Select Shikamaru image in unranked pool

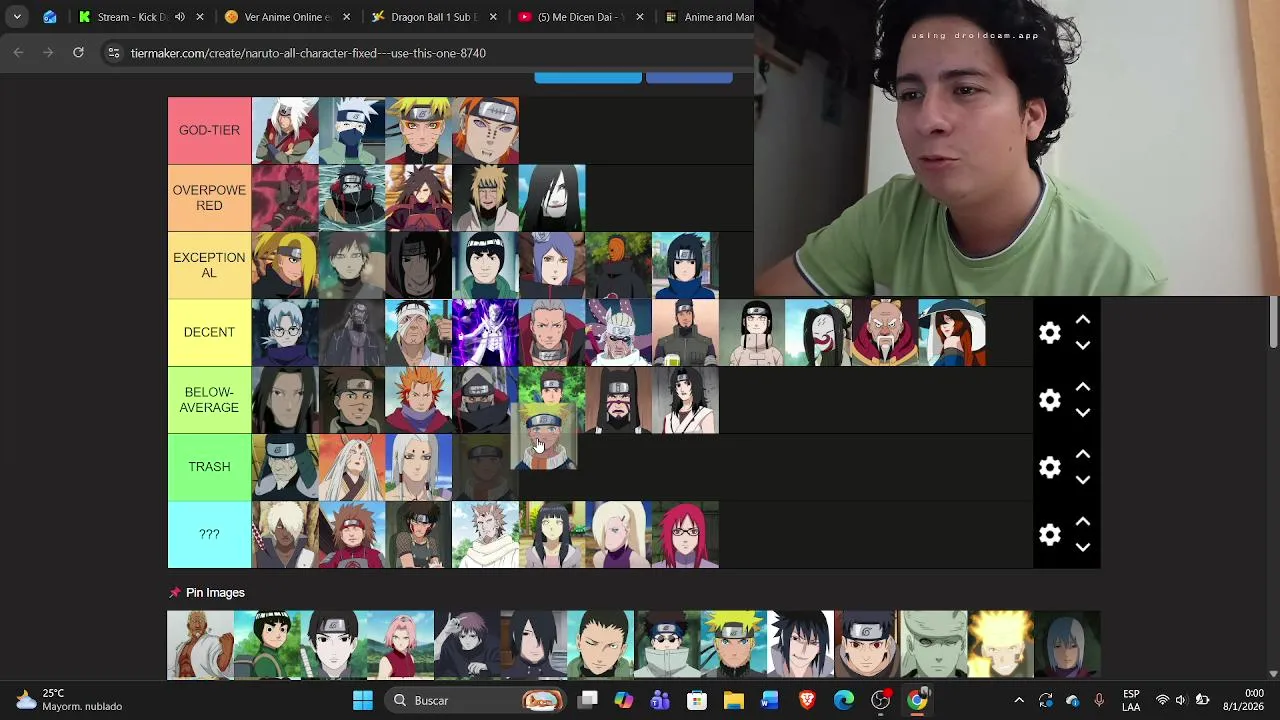point(600,645)
